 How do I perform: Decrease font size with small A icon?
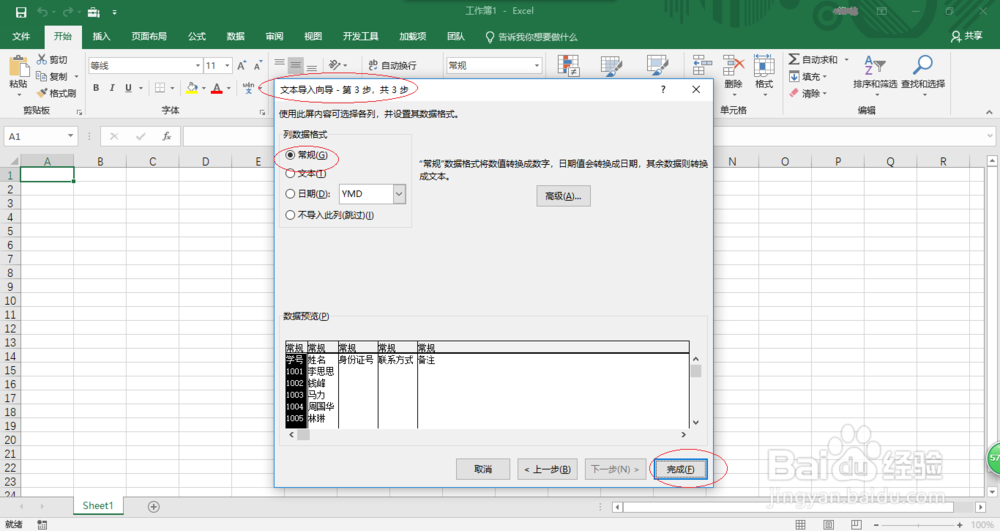click(258, 65)
